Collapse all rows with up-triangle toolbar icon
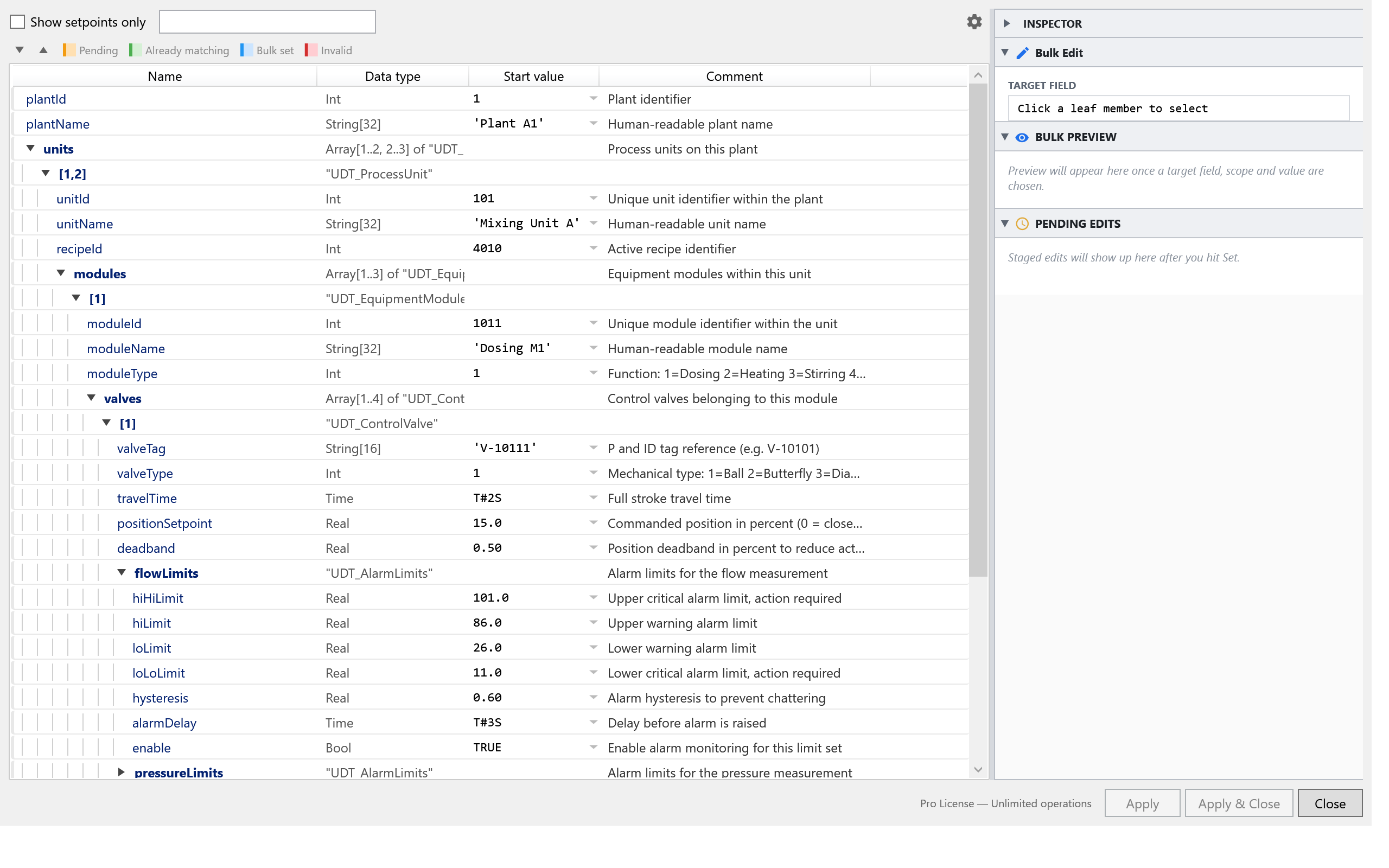Viewport: 1389px width, 868px height. point(43,50)
